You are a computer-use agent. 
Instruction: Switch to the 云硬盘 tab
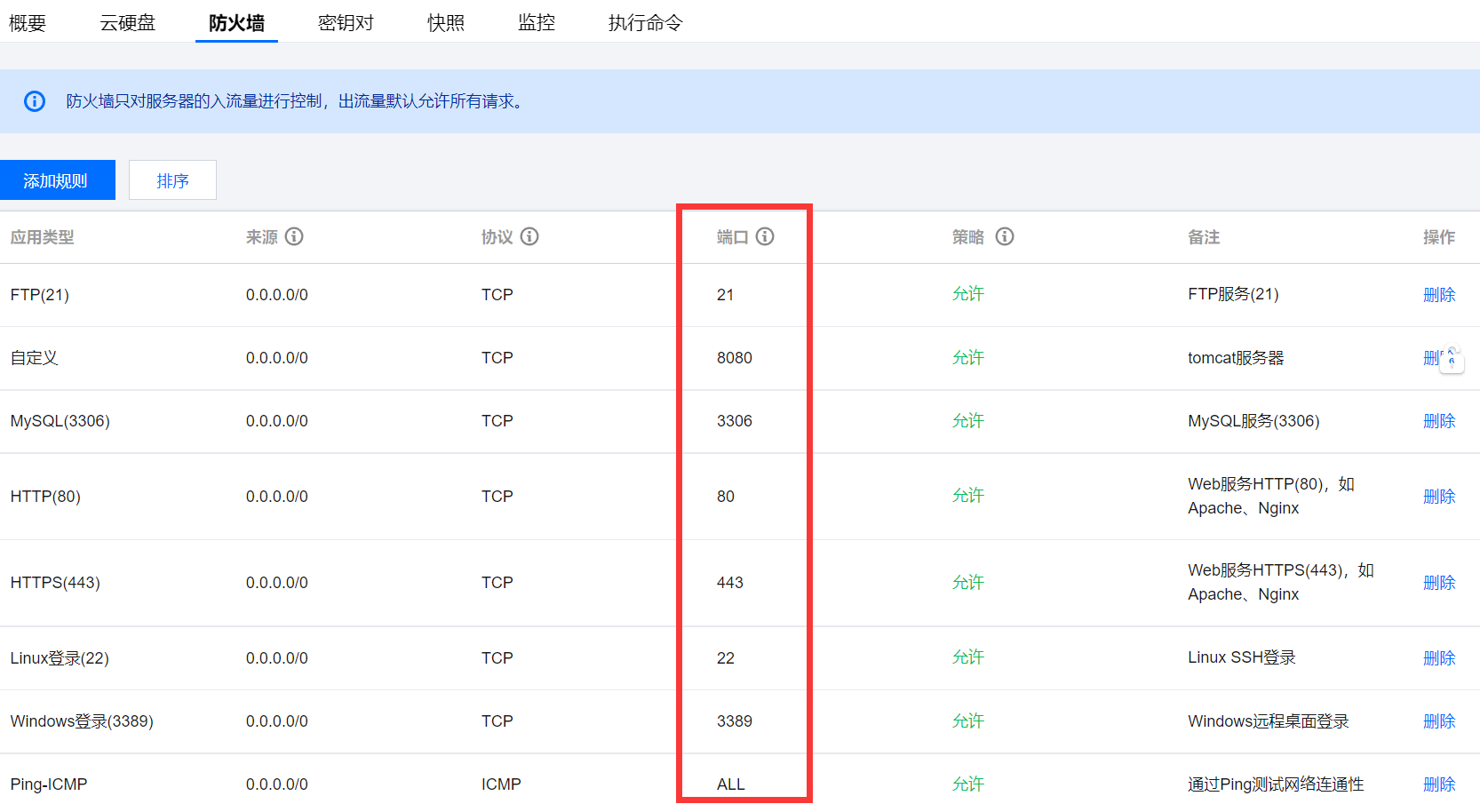(x=128, y=23)
